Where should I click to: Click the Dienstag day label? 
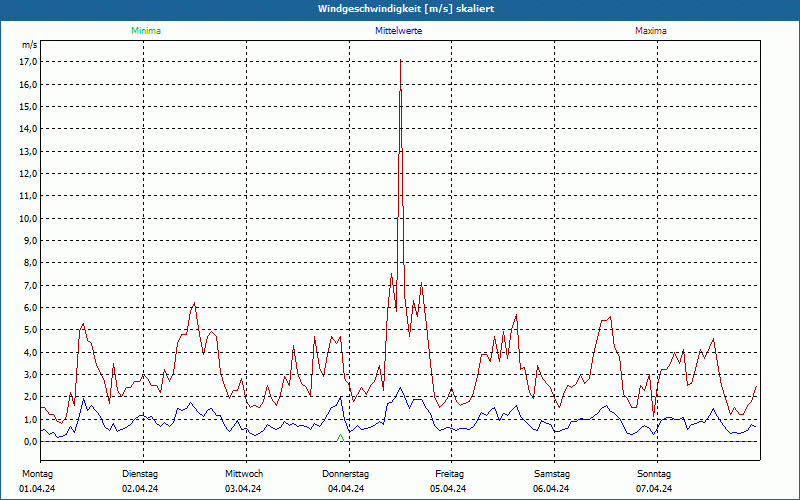(140, 474)
